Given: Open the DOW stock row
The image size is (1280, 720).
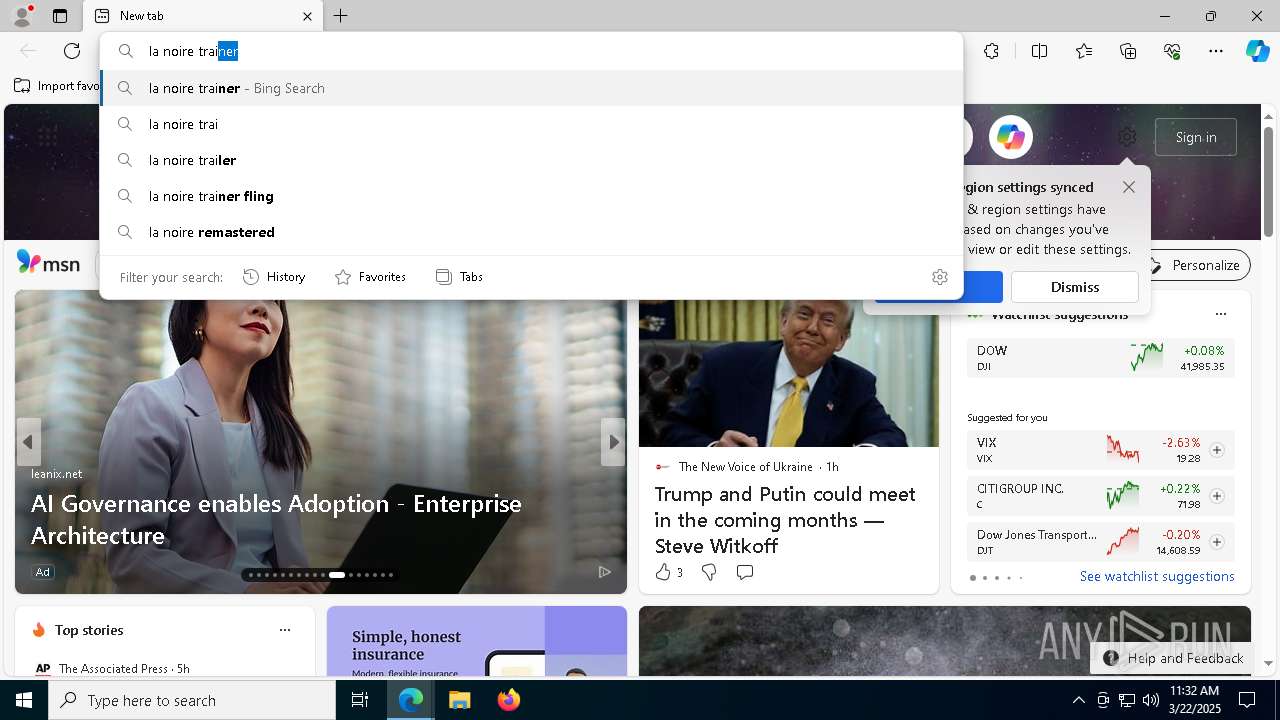Looking at the screenshot, I should click(x=1100, y=358).
